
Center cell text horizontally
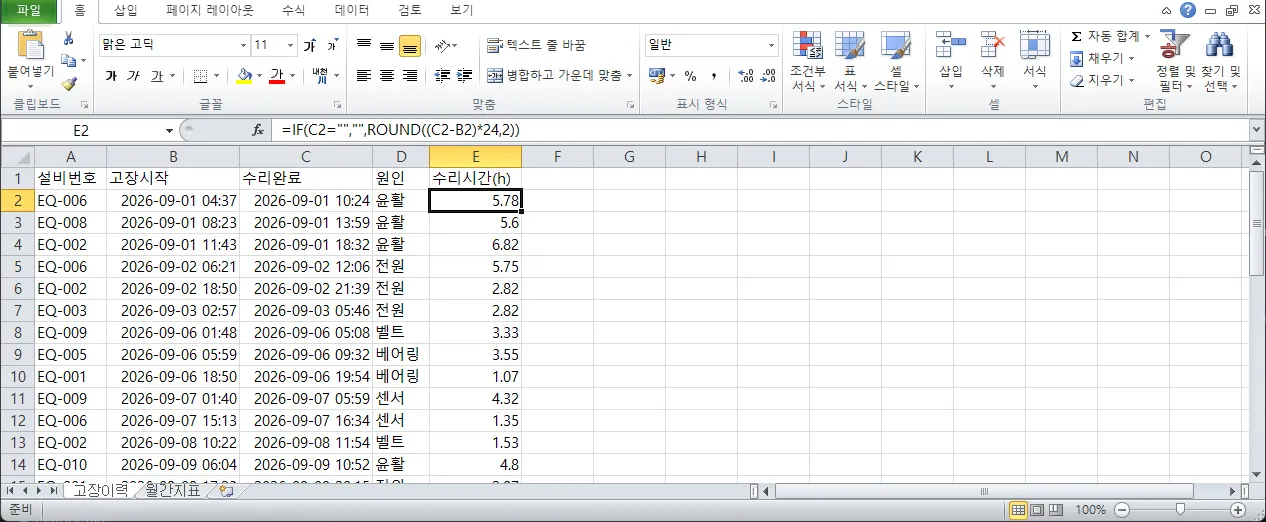[x=386, y=76]
